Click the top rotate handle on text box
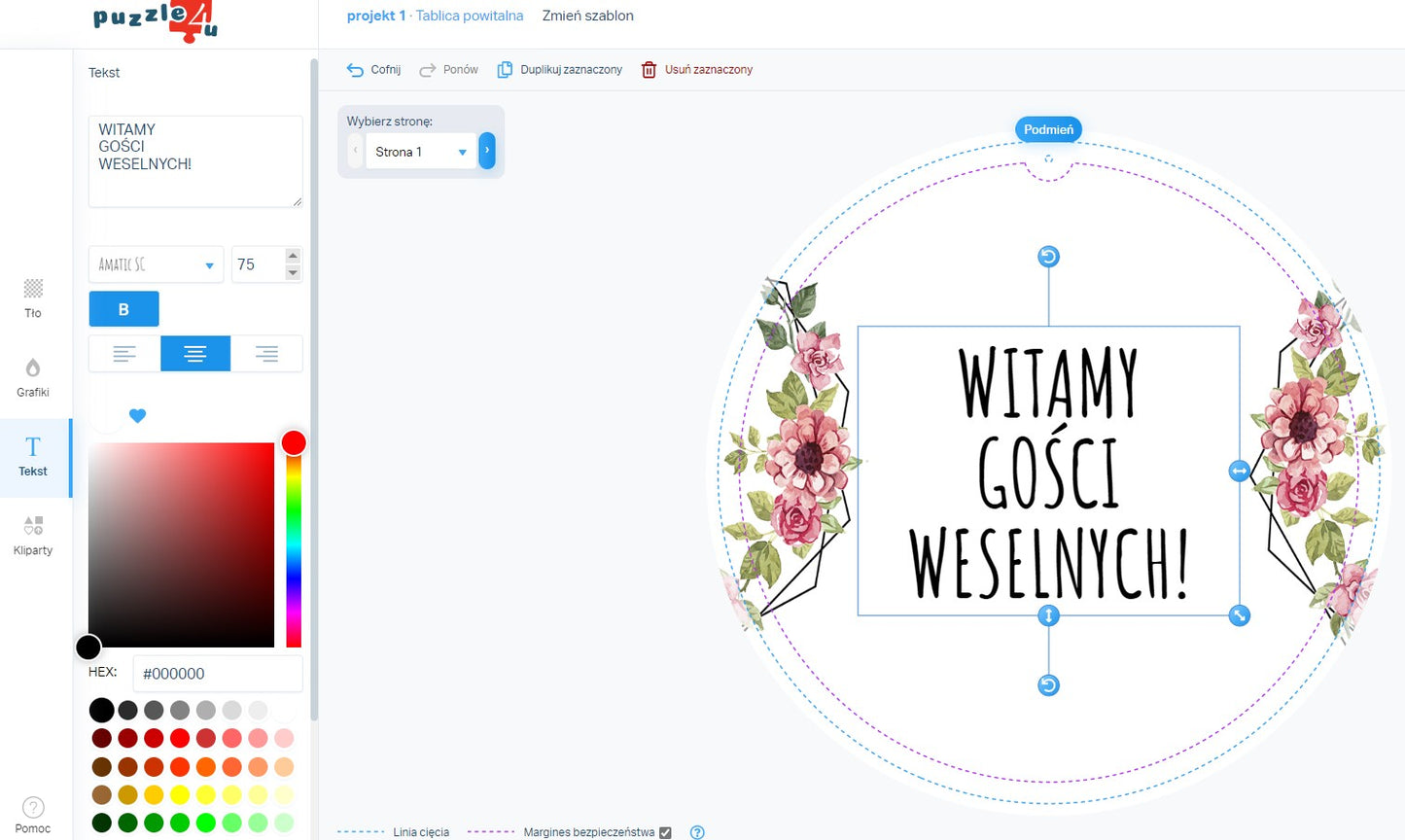 [x=1048, y=257]
